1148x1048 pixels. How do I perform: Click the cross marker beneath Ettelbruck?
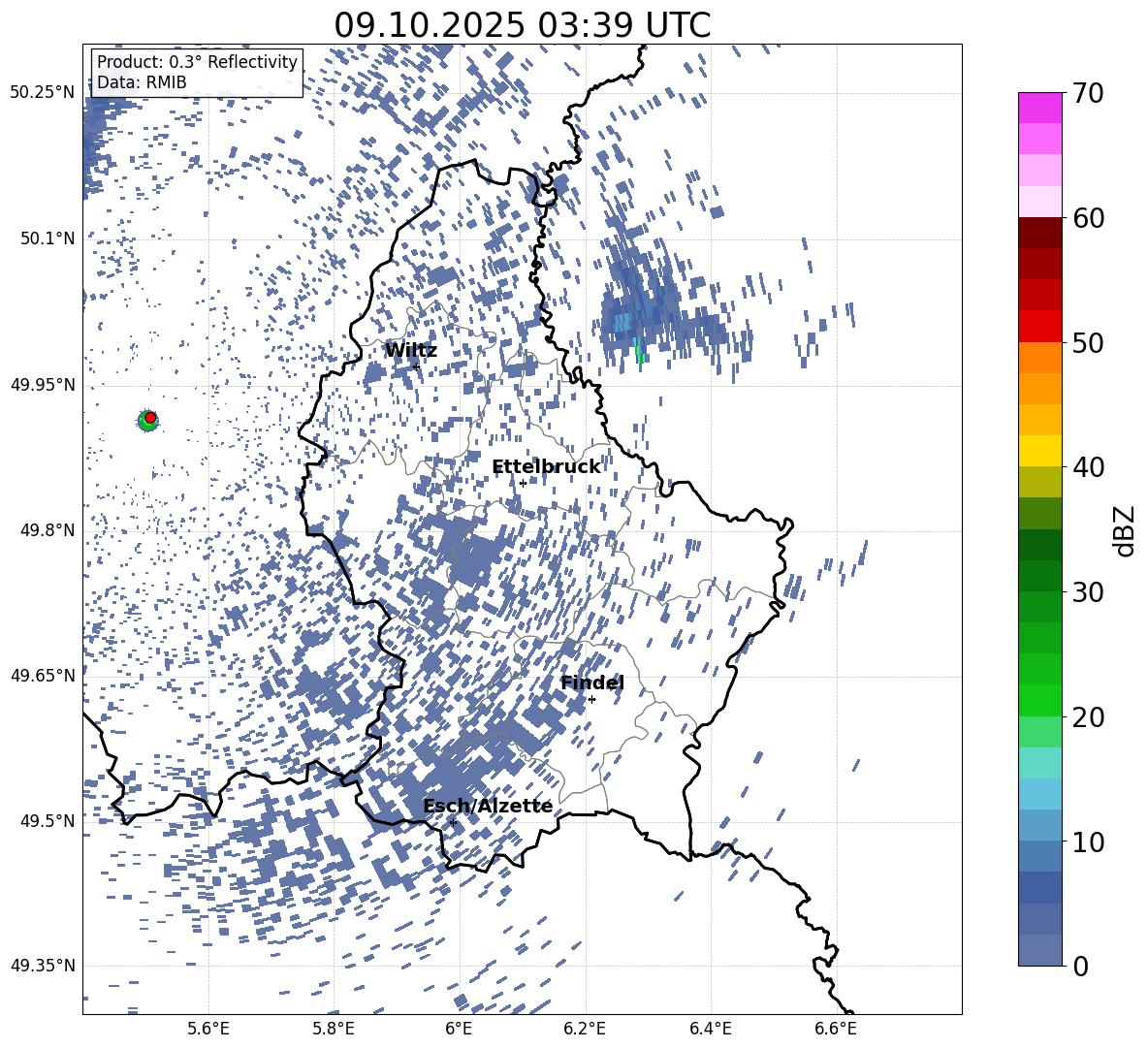click(x=523, y=483)
